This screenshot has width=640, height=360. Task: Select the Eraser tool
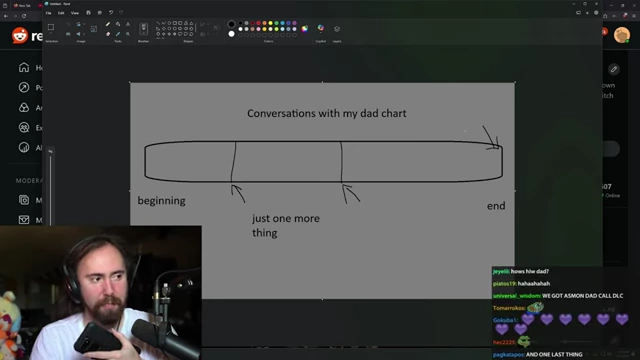coord(108,34)
